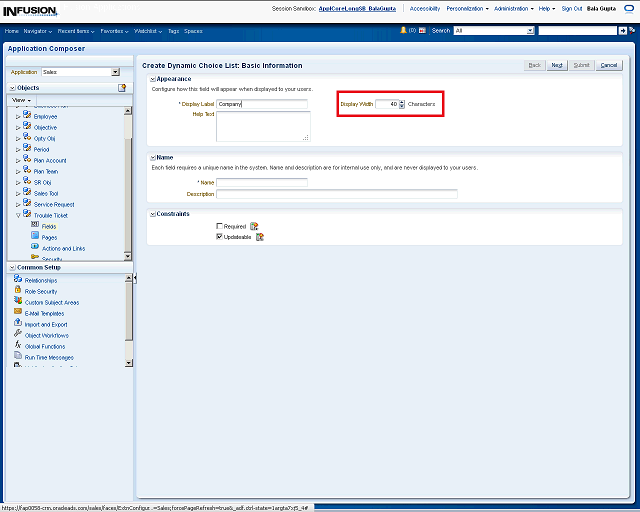Image resolution: width=640 pixels, height=512 pixels.
Task: Collapse the Appearance section
Action: [x=152, y=78]
